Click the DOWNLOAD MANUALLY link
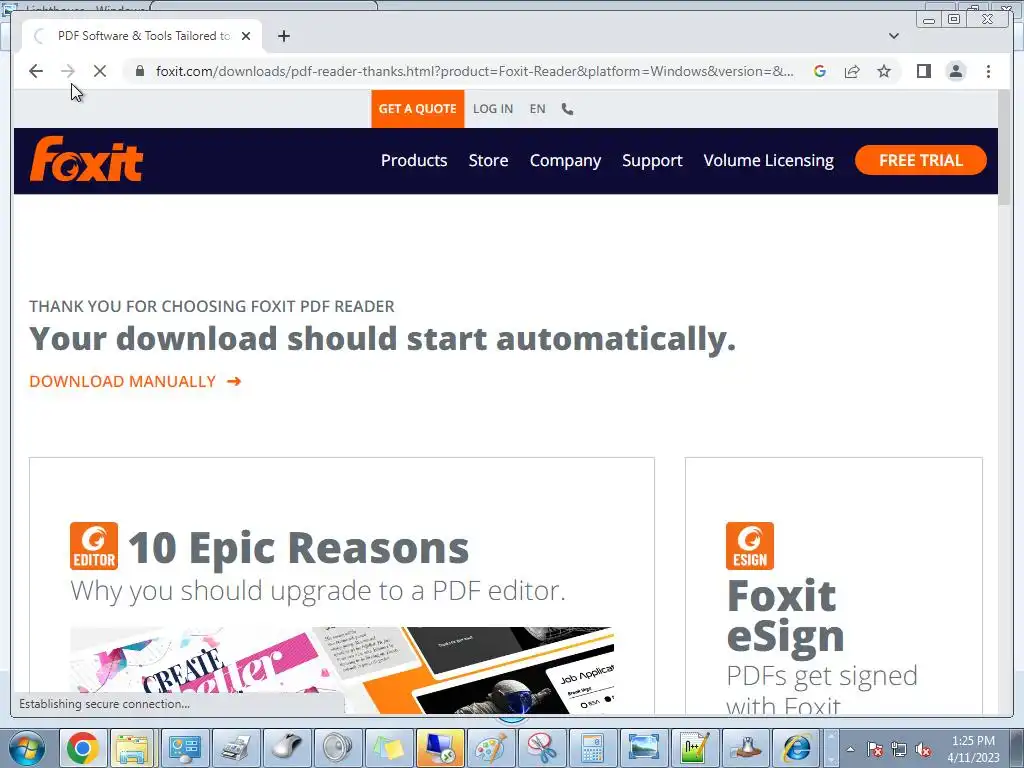This screenshot has width=1024, height=768. [135, 381]
